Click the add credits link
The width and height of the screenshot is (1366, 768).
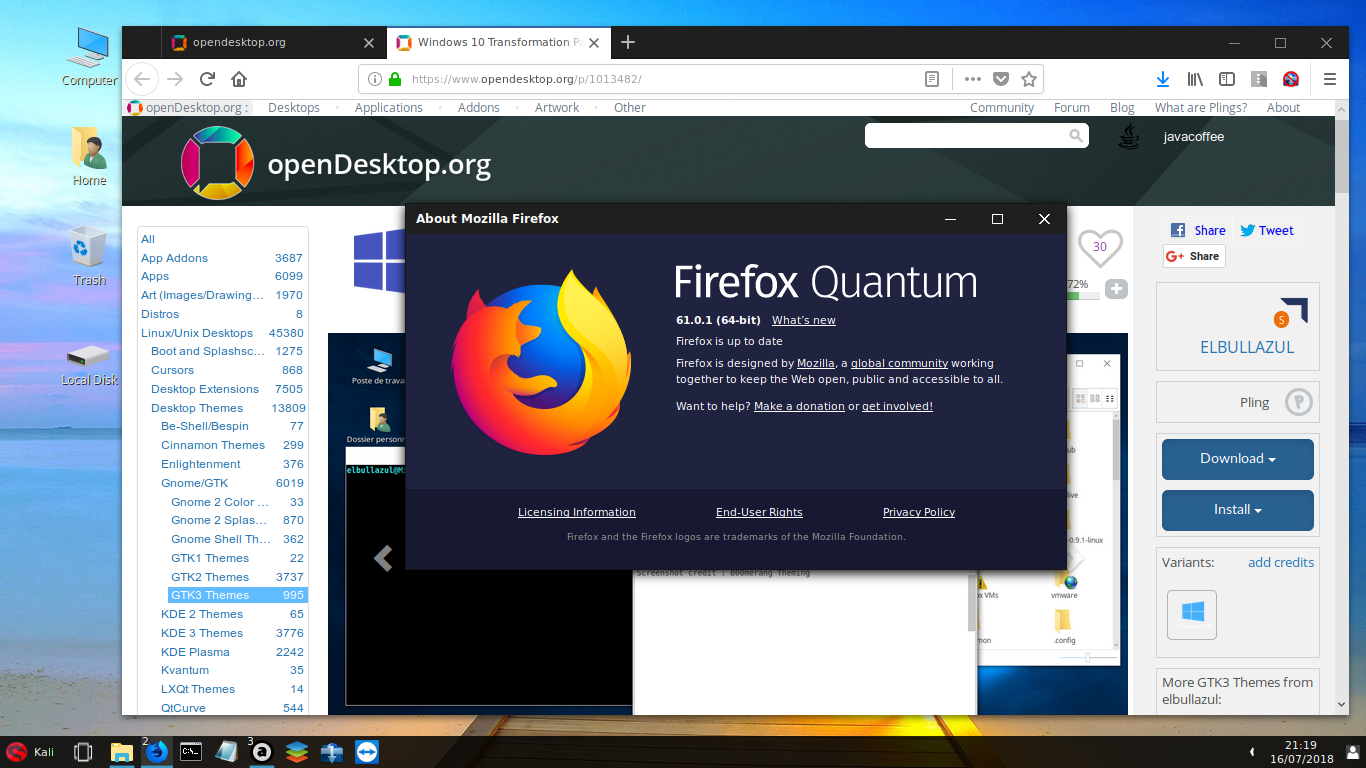coord(1281,562)
